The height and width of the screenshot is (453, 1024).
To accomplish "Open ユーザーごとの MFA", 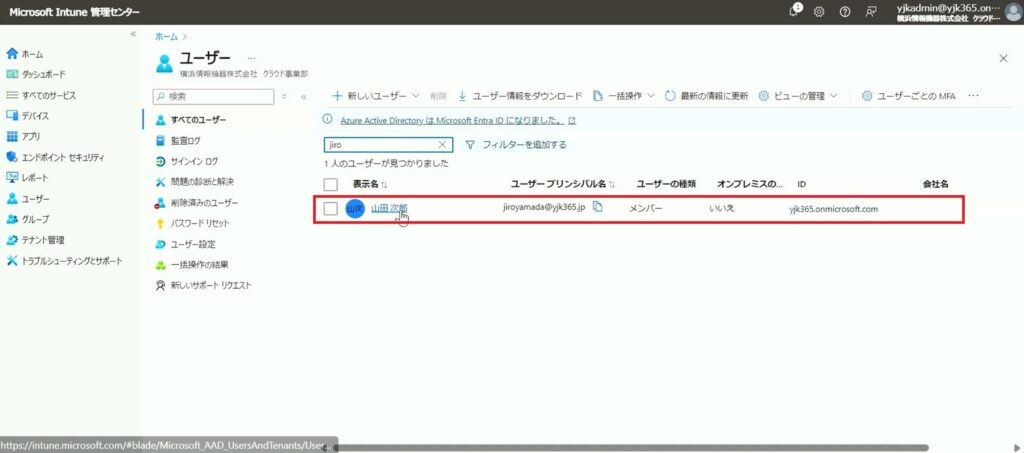I will click(x=908, y=96).
